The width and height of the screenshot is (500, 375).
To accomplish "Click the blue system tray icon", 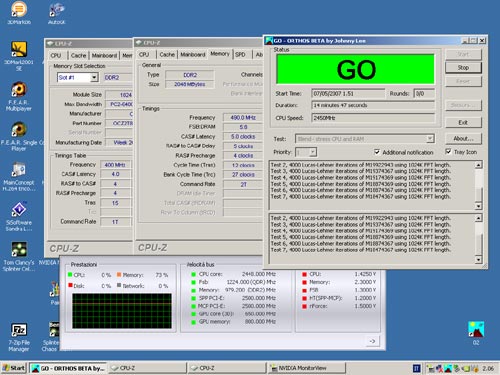I will 417,368.
